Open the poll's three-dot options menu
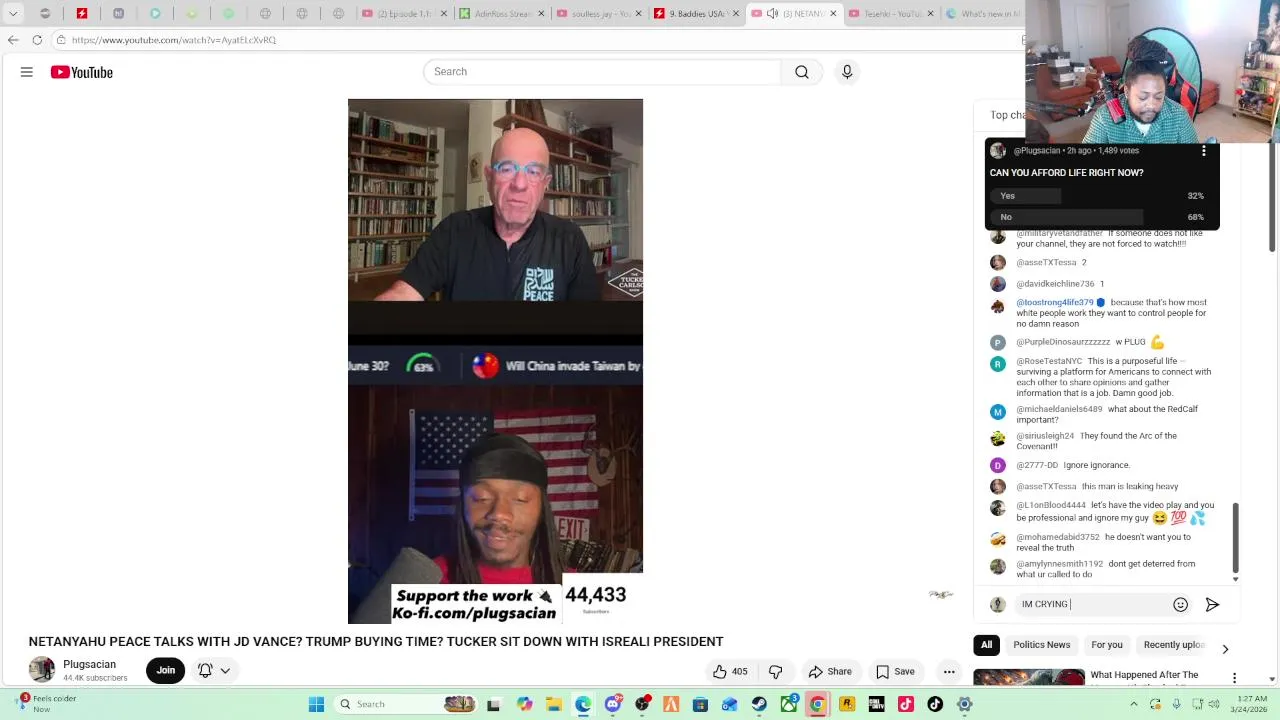Viewport: 1280px width, 720px height. [x=1204, y=151]
